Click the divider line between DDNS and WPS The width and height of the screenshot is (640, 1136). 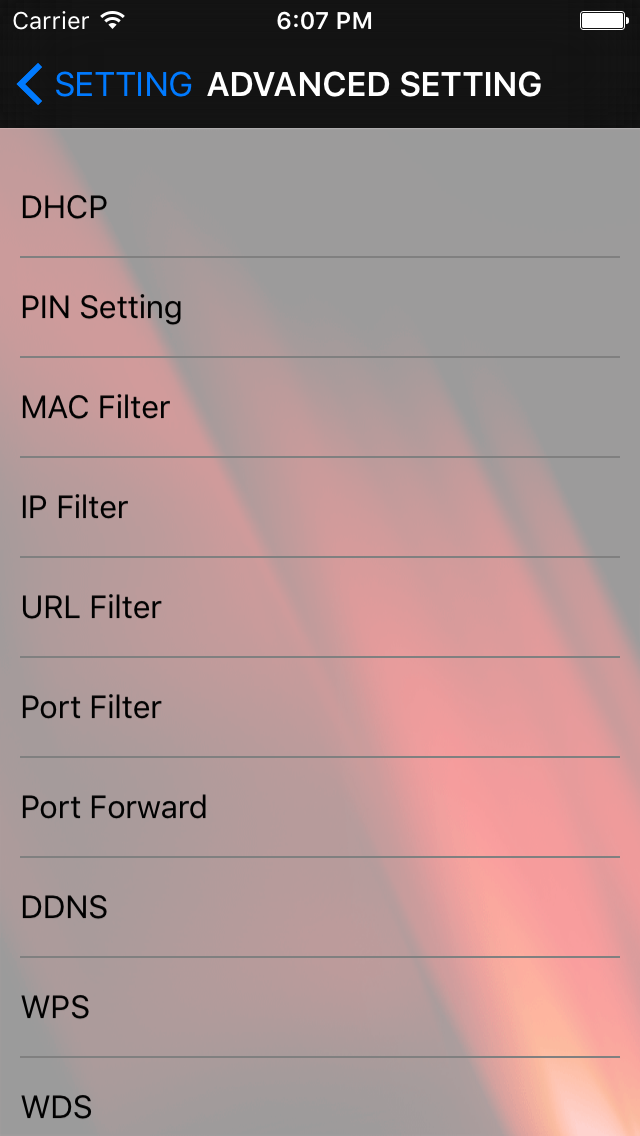pyautogui.click(x=320, y=956)
